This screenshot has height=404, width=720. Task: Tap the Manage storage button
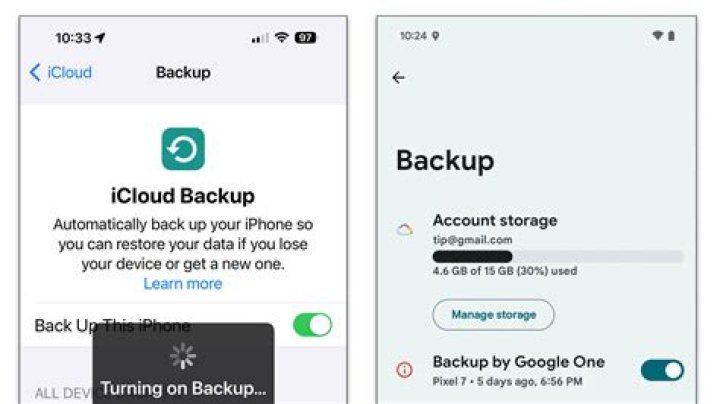pyautogui.click(x=493, y=315)
